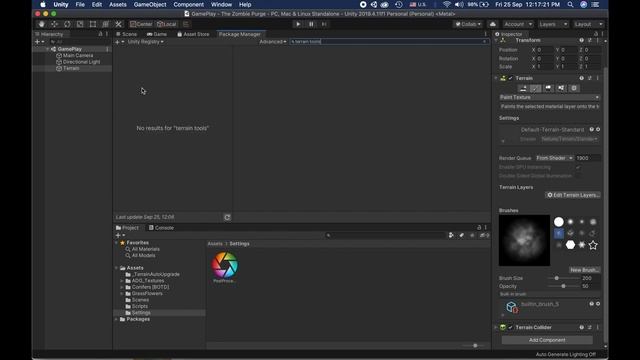Select Create Neighbor Terrains tool

[x=523, y=88]
